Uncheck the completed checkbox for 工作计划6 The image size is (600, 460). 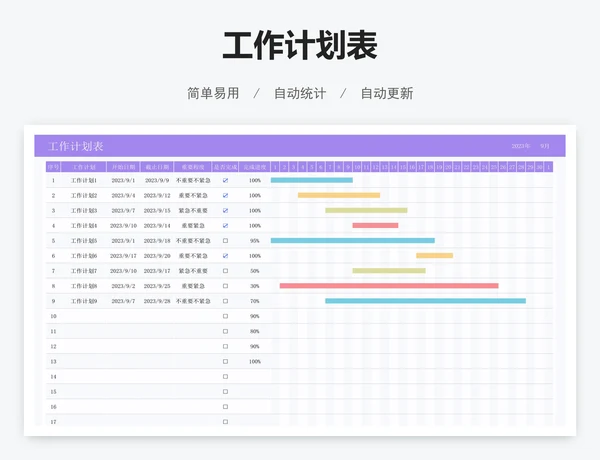(x=225, y=256)
